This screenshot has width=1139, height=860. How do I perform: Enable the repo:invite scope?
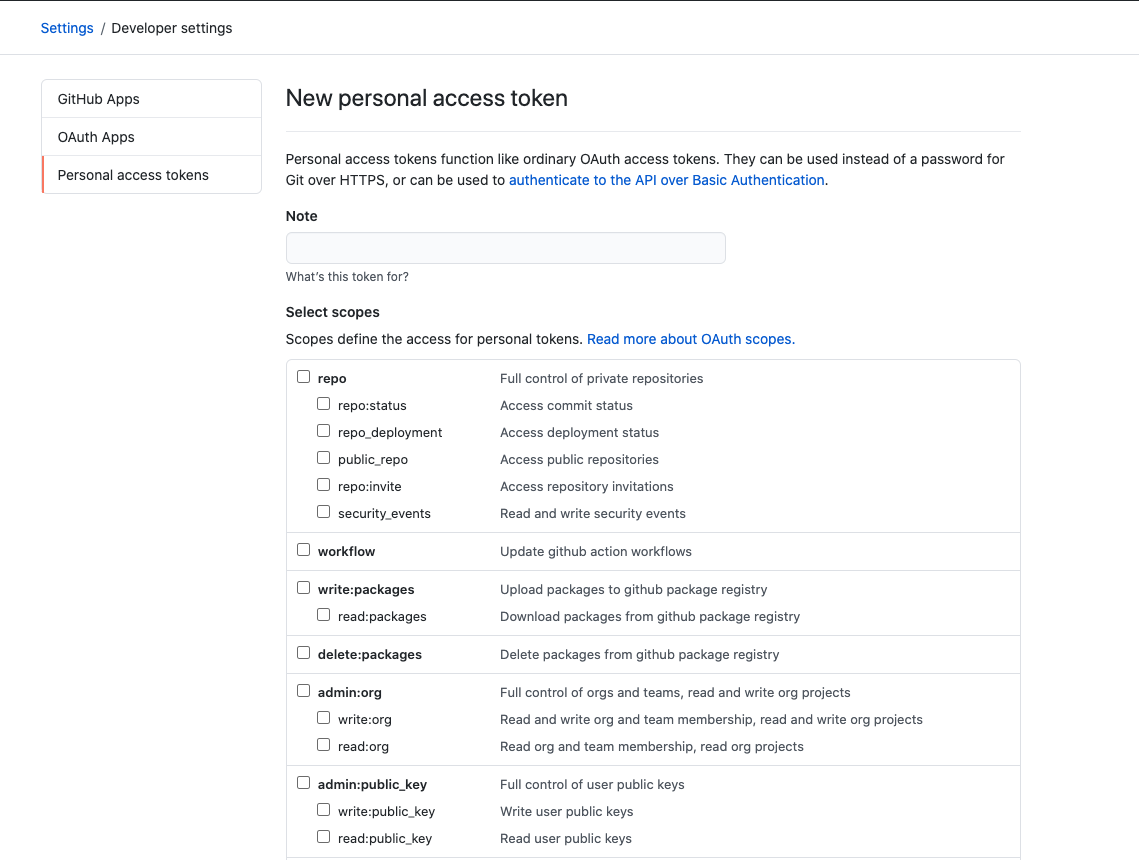(x=323, y=485)
